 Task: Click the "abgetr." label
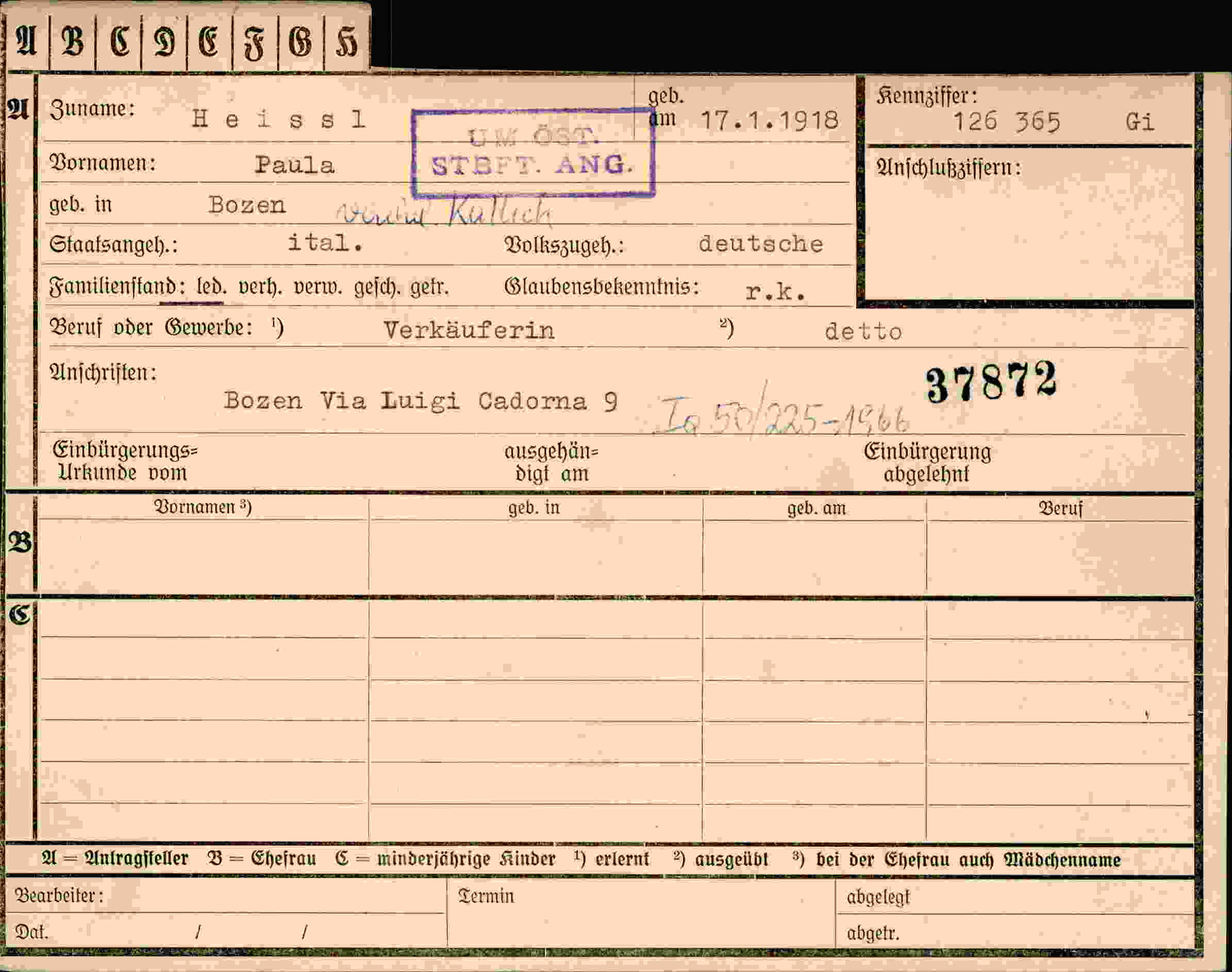tap(873, 934)
